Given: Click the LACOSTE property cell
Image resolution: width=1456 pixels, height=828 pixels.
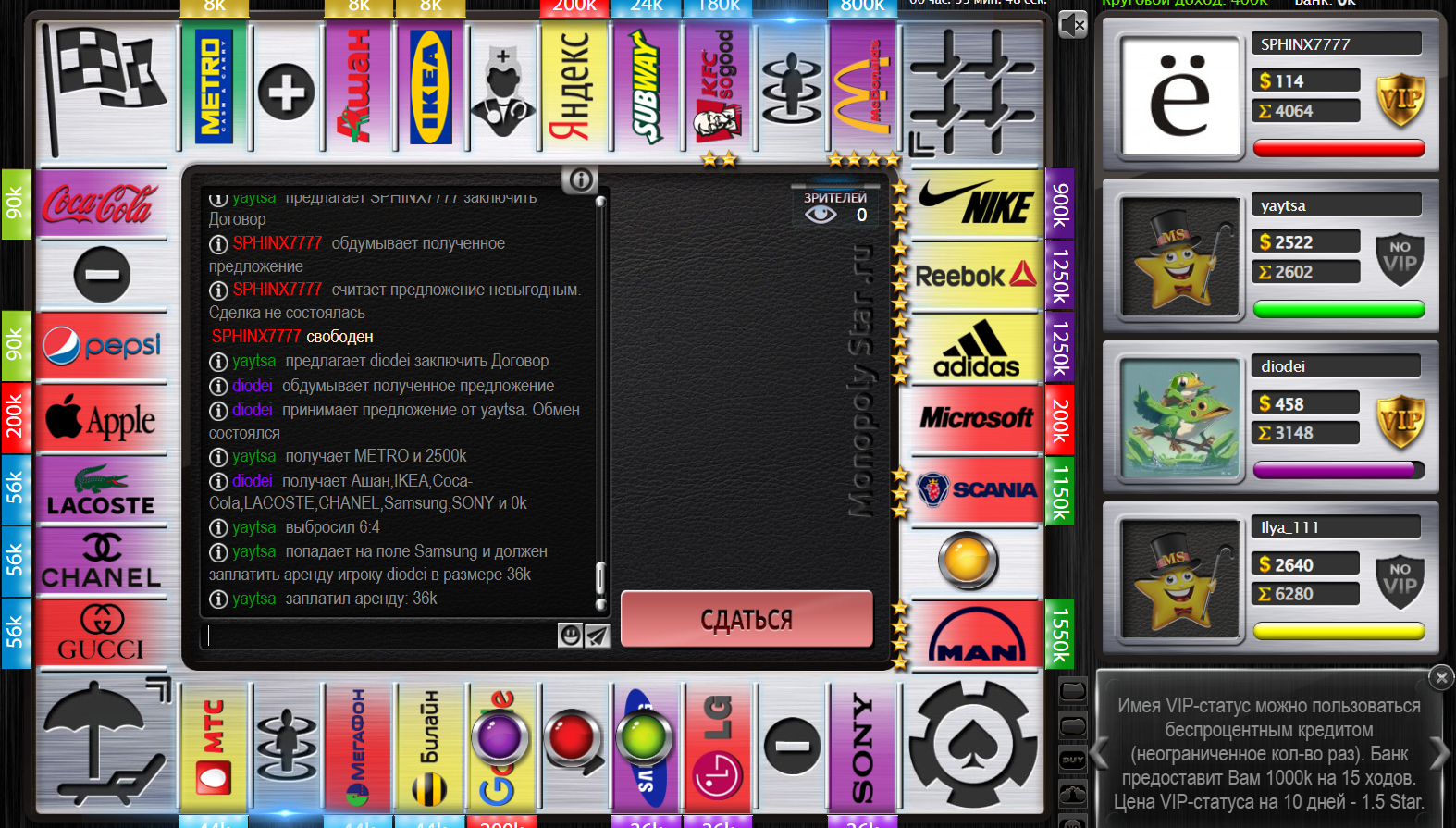Looking at the screenshot, I should click(x=102, y=490).
